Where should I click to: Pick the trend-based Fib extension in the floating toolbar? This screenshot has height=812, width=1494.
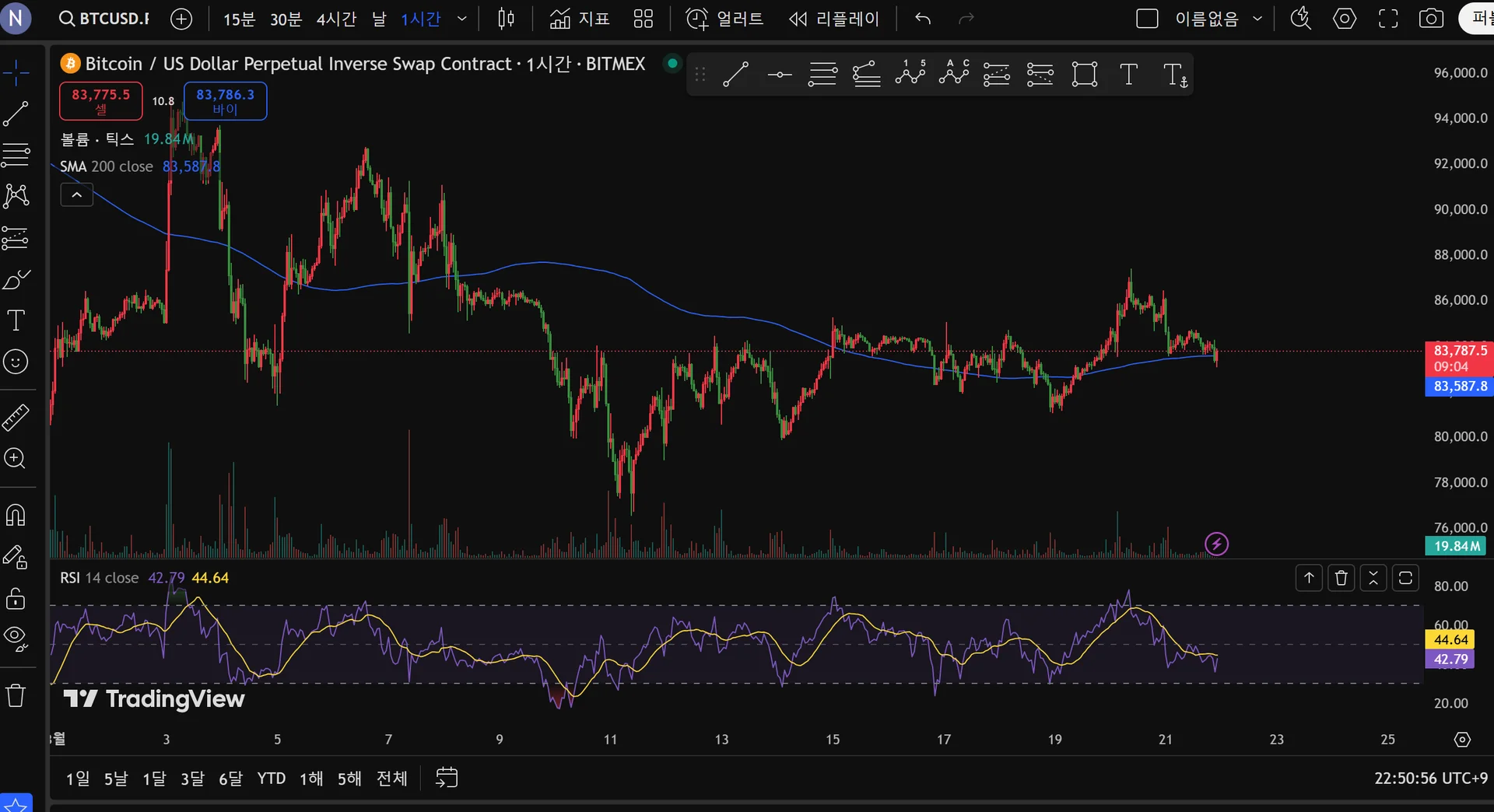(866, 75)
